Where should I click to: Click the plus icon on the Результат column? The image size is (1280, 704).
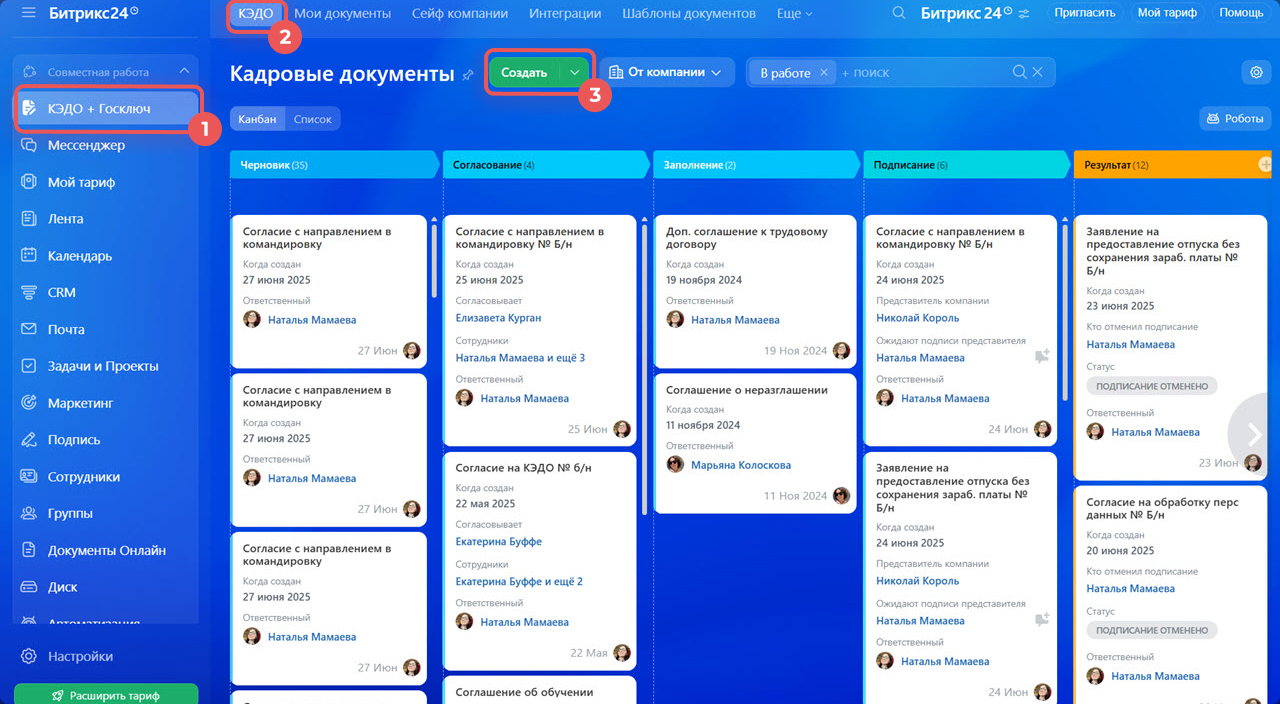pos(1266,164)
